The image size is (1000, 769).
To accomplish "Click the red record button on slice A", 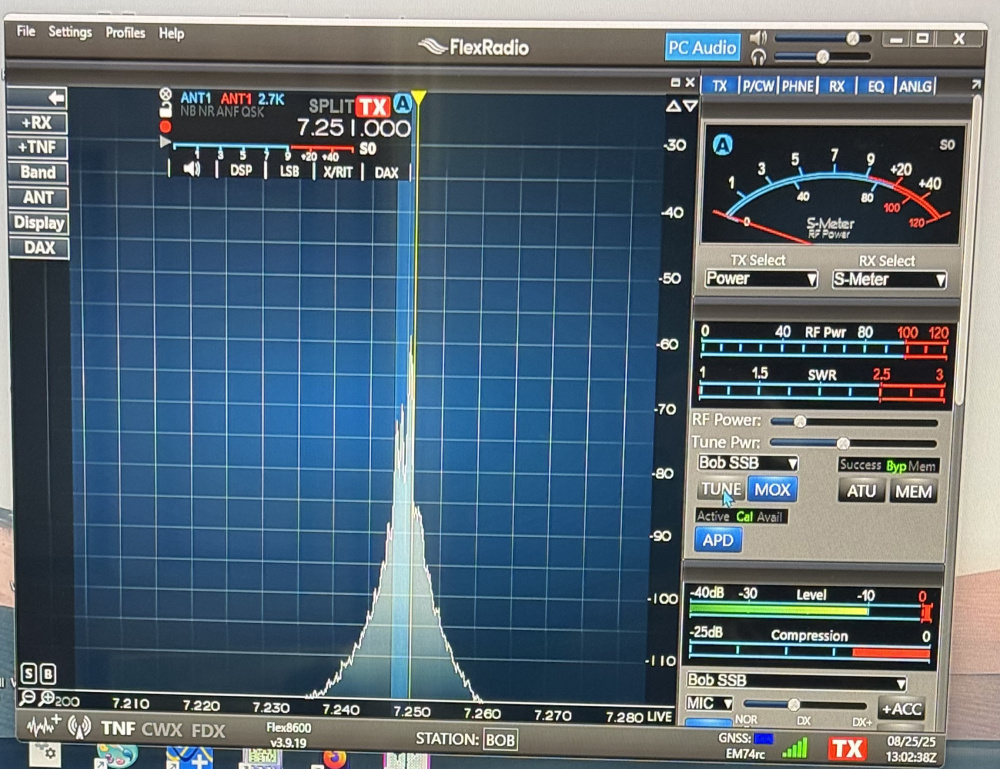I will click(165, 126).
